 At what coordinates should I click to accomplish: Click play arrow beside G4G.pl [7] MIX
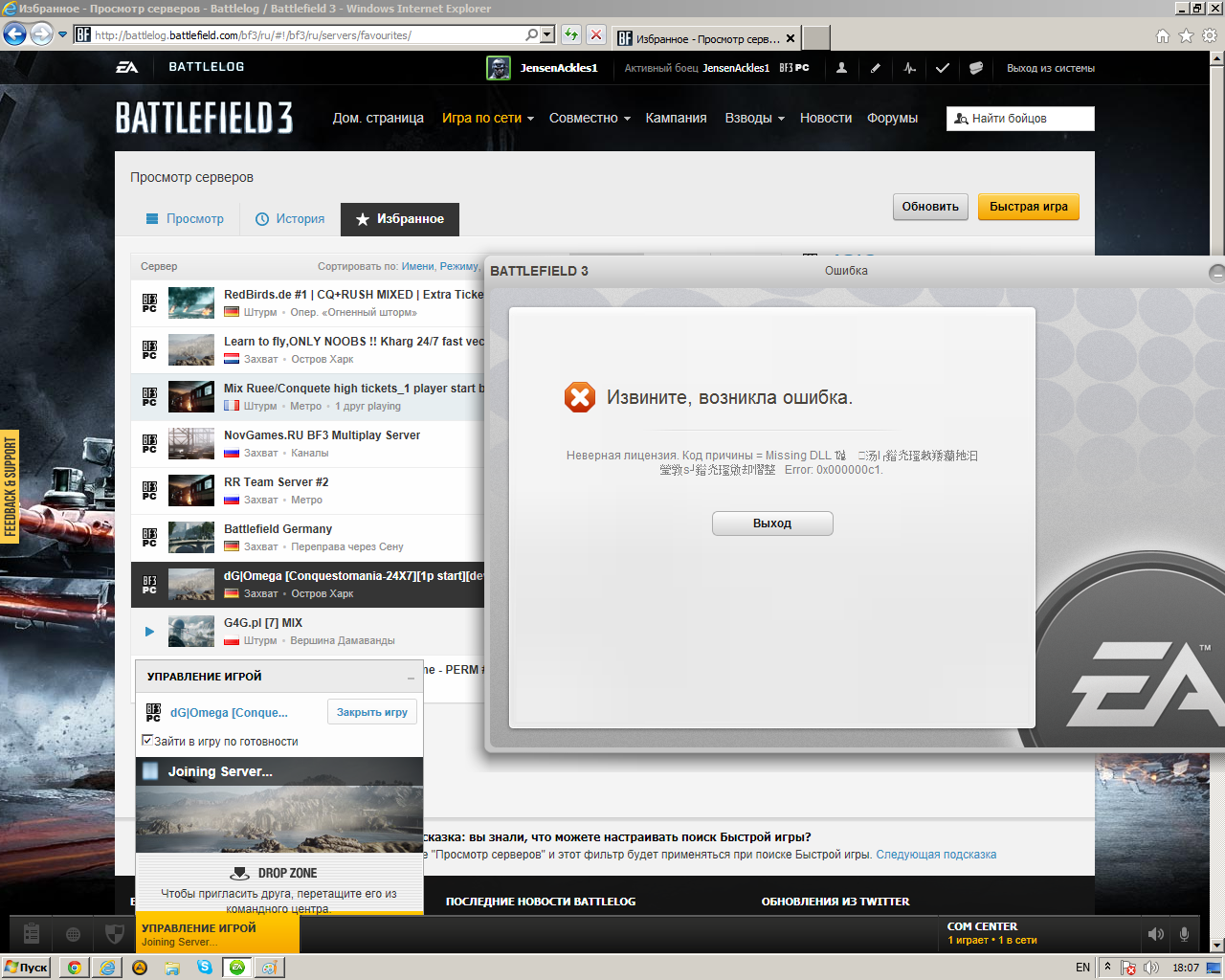[149, 632]
